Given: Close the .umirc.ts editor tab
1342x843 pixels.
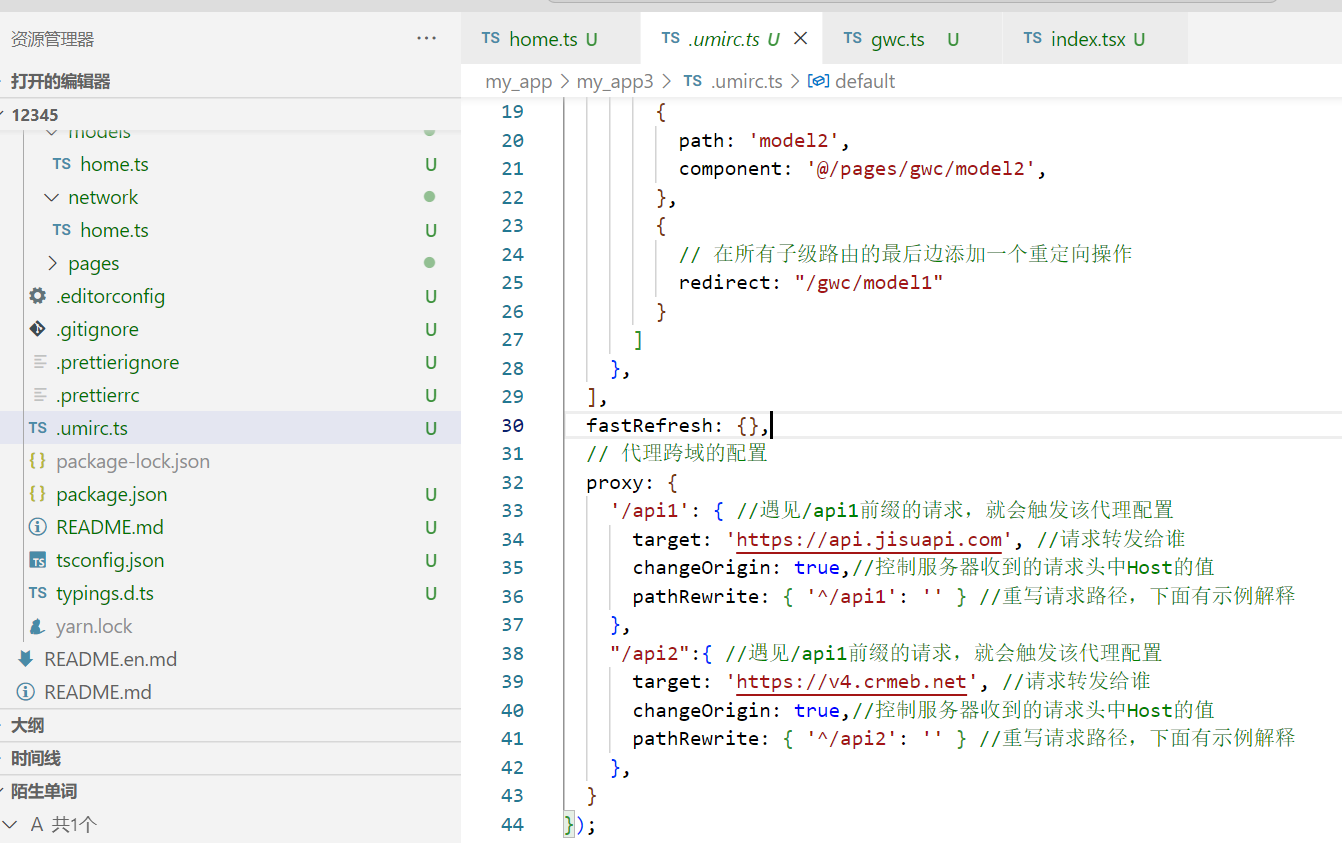Looking at the screenshot, I should tap(800, 39).
